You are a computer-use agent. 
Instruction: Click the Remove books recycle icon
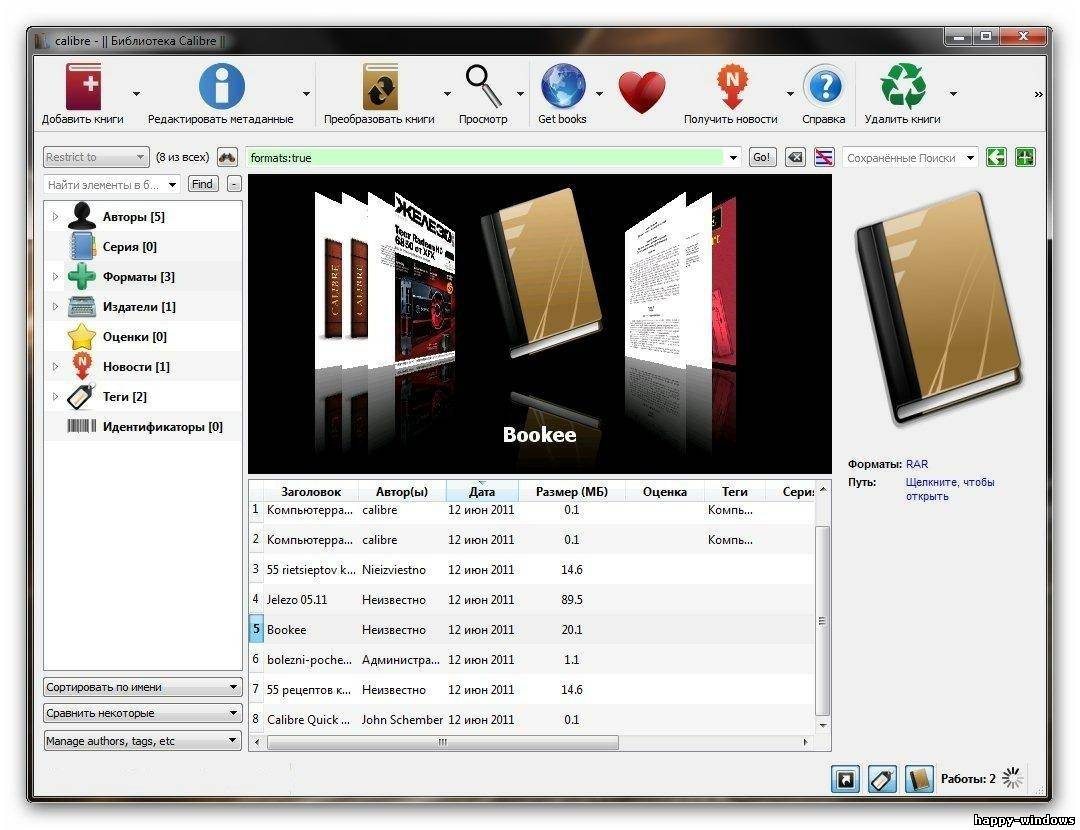point(903,86)
